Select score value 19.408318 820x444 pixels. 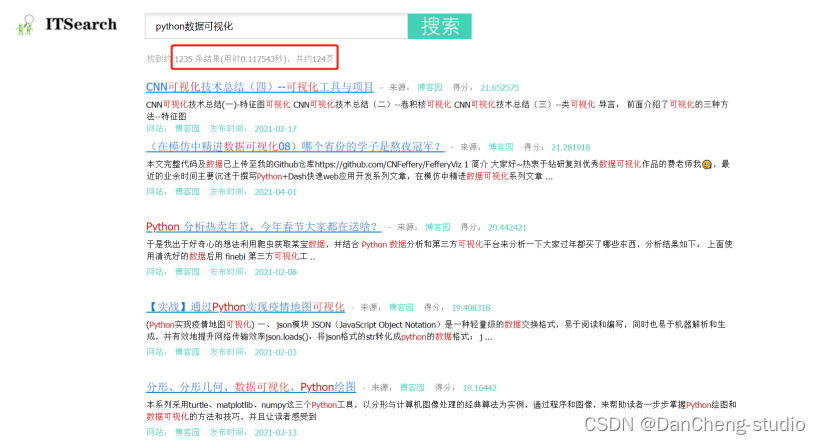tap(471, 308)
